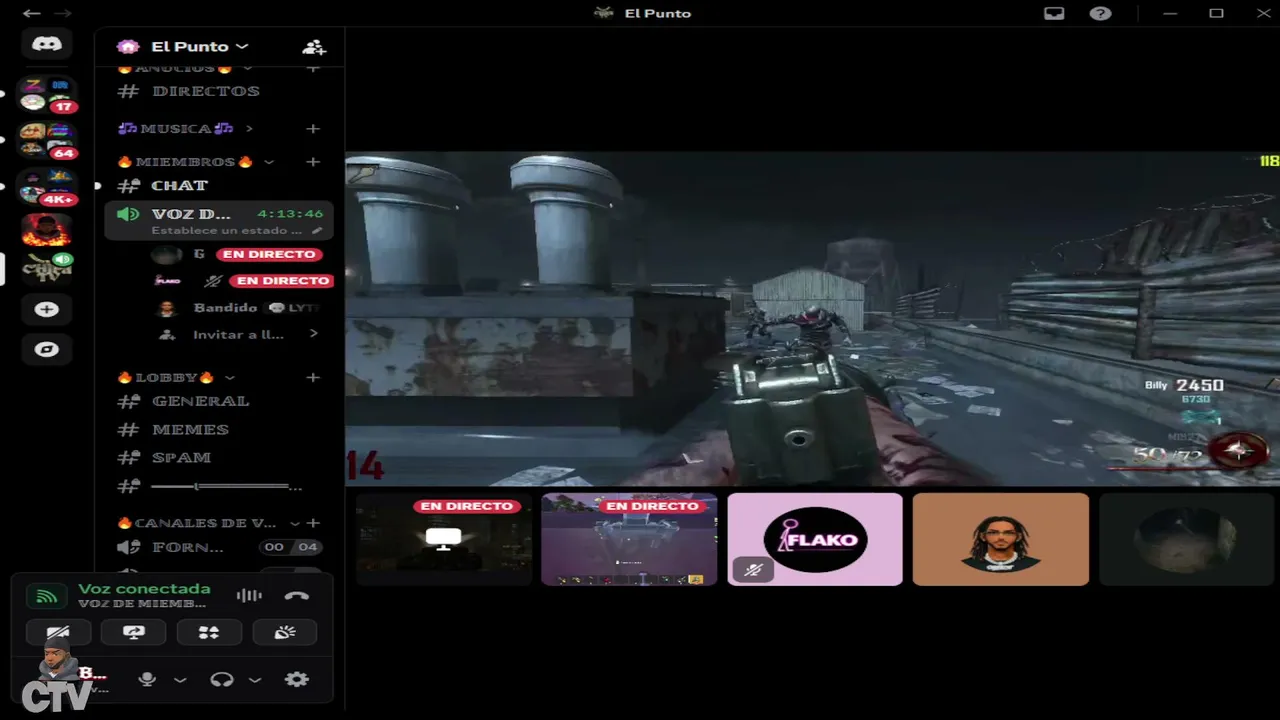Open microphone input options chevron
Image resolution: width=1280 pixels, height=720 pixels.
[180, 680]
